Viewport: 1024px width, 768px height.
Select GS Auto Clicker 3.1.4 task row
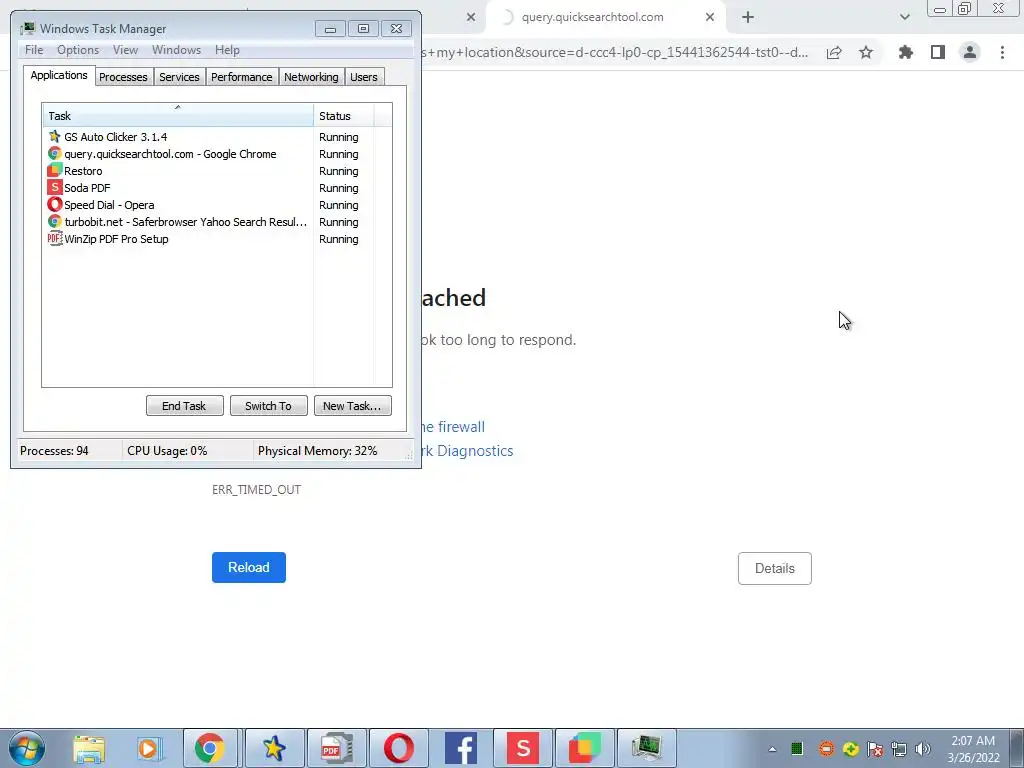(x=209, y=137)
